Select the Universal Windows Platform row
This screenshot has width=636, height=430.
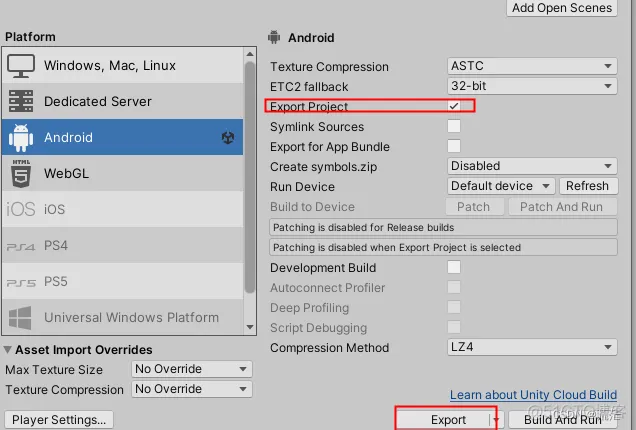tap(122, 317)
